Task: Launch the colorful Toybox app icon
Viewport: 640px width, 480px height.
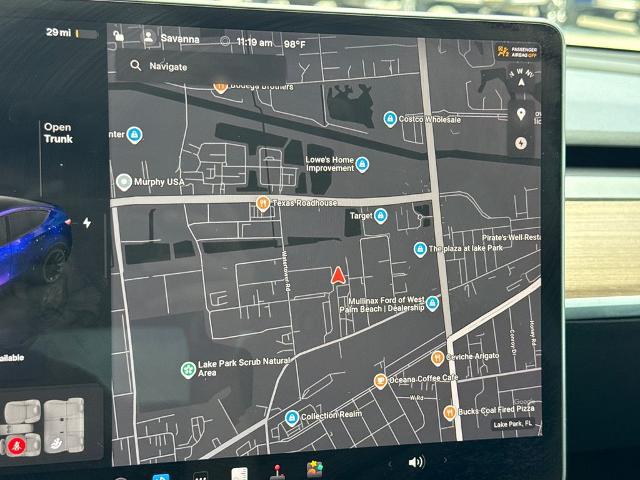Action: click(315, 469)
